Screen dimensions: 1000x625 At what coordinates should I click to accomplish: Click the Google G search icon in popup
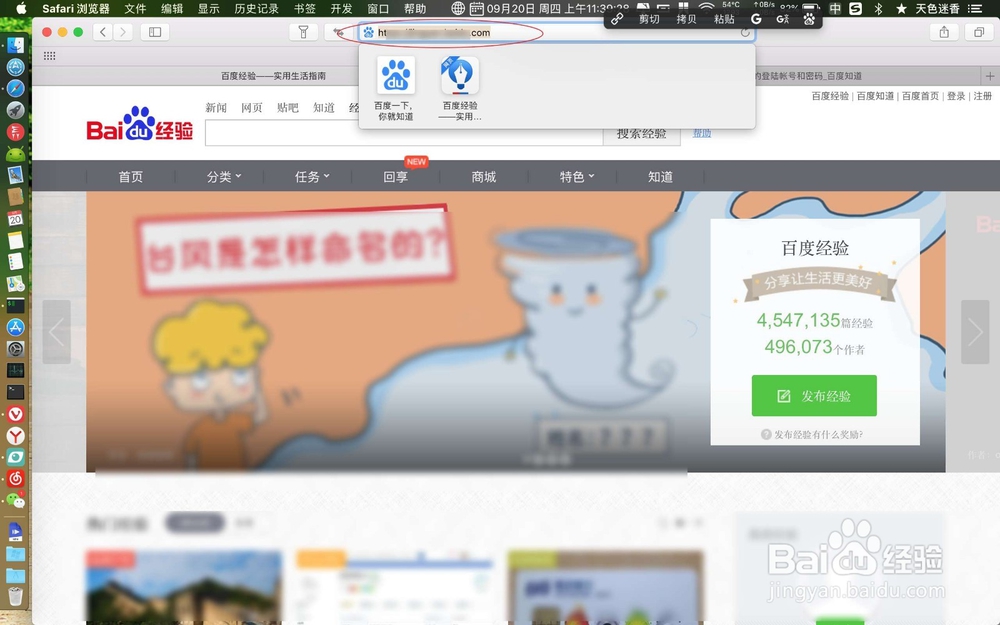tap(756, 19)
